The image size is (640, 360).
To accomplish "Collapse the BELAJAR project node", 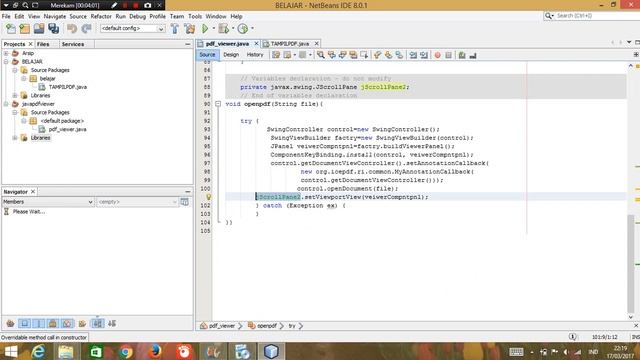I will tap(6, 62).
